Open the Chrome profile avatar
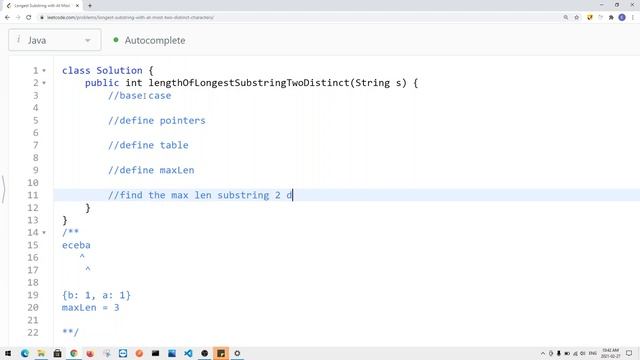The width and height of the screenshot is (640, 360). [x=622, y=18]
